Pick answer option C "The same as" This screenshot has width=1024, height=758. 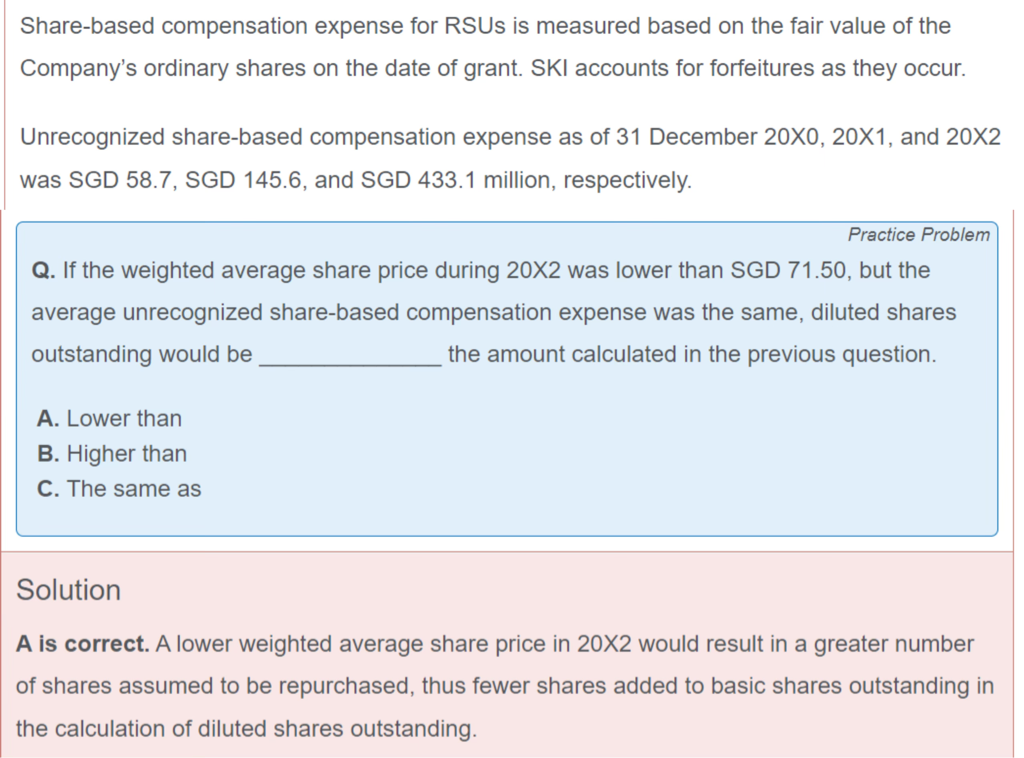pos(119,489)
